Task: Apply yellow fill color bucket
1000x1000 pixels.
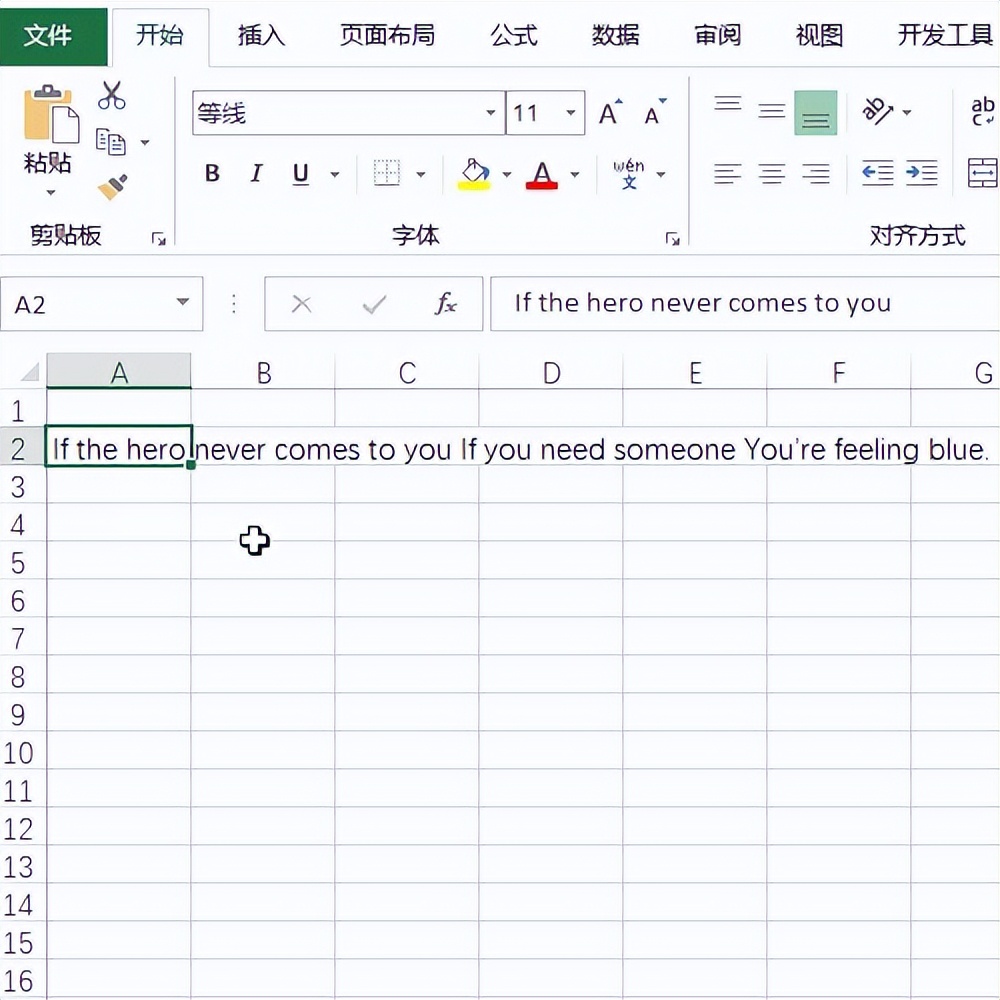Action: (474, 174)
